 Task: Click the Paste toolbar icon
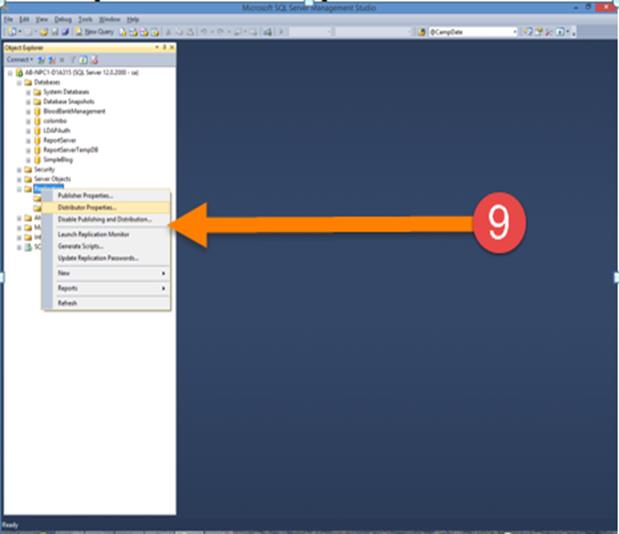[190, 32]
